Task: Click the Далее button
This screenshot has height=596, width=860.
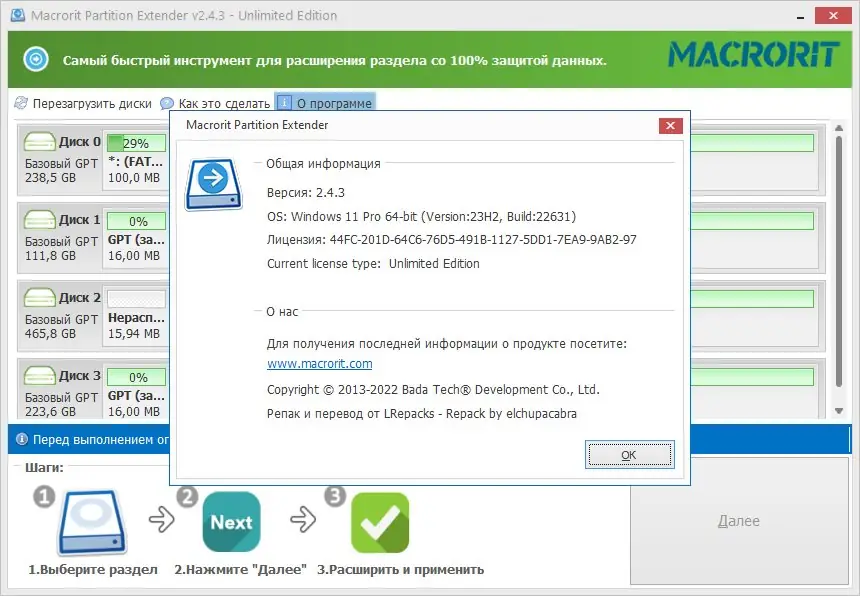Action: [x=739, y=520]
